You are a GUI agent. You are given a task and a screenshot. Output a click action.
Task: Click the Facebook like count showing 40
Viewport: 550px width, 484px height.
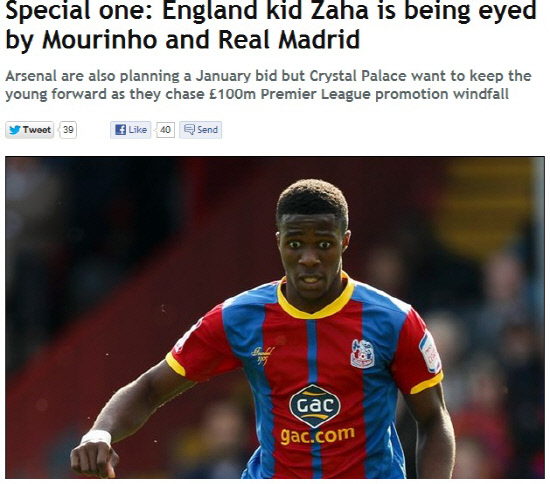pyautogui.click(x=165, y=130)
